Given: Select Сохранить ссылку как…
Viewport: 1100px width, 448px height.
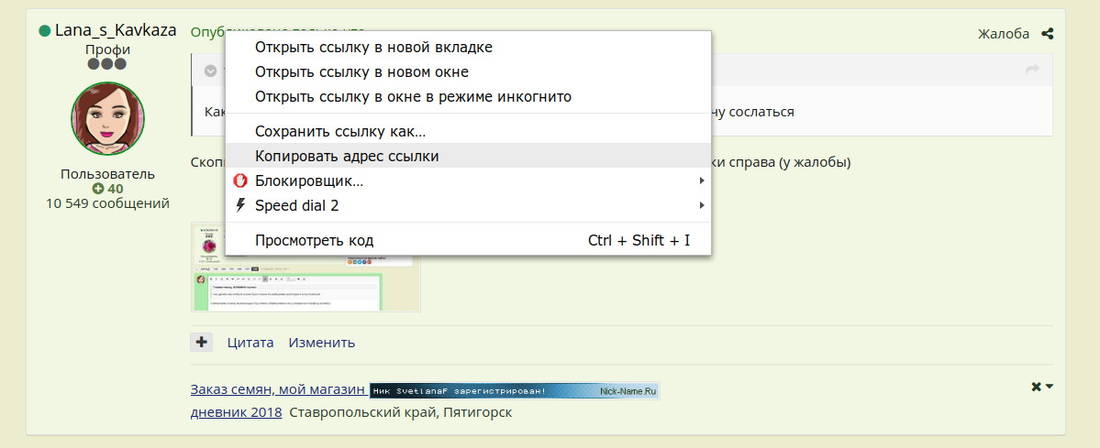Looking at the screenshot, I should 340,131.
